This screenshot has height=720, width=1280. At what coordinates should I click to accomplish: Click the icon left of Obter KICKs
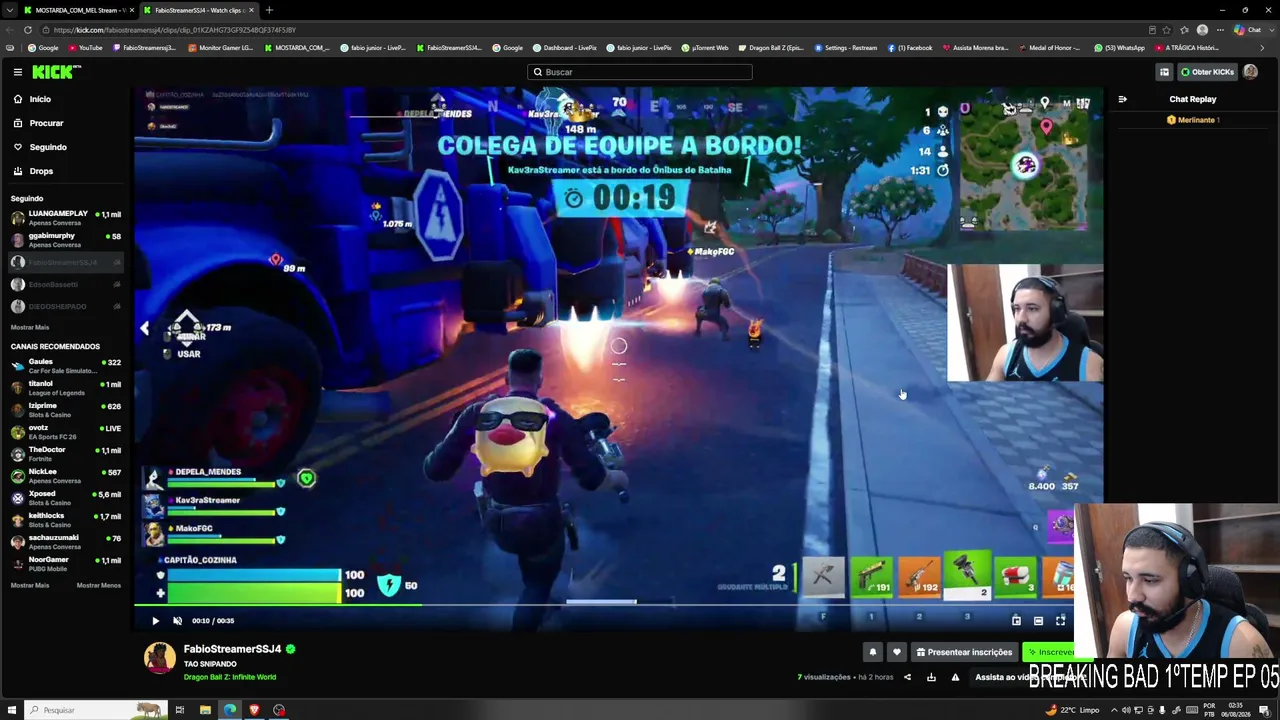click(x=1164, y=72)
